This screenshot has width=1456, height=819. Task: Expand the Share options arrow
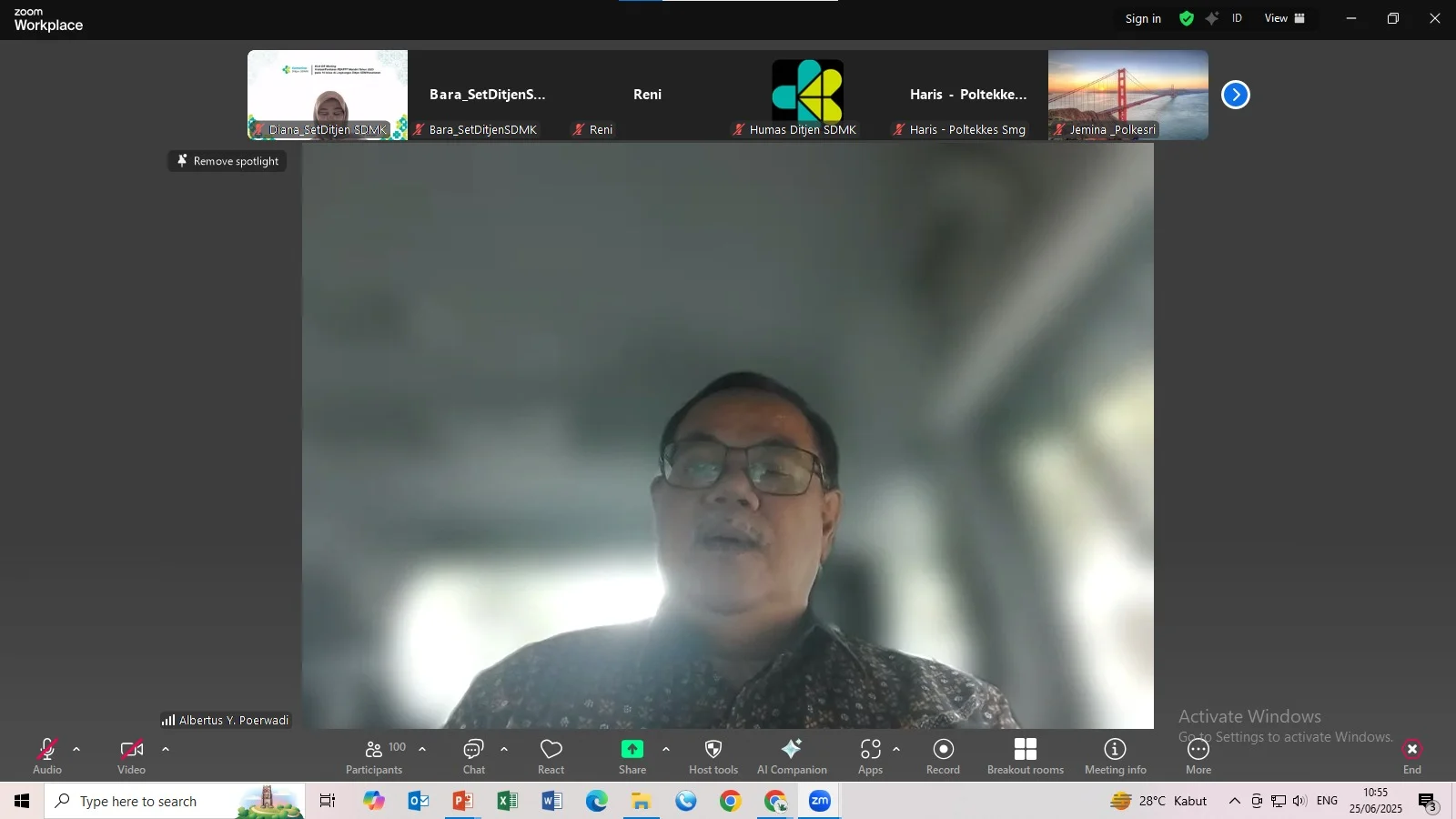[666, 750]
